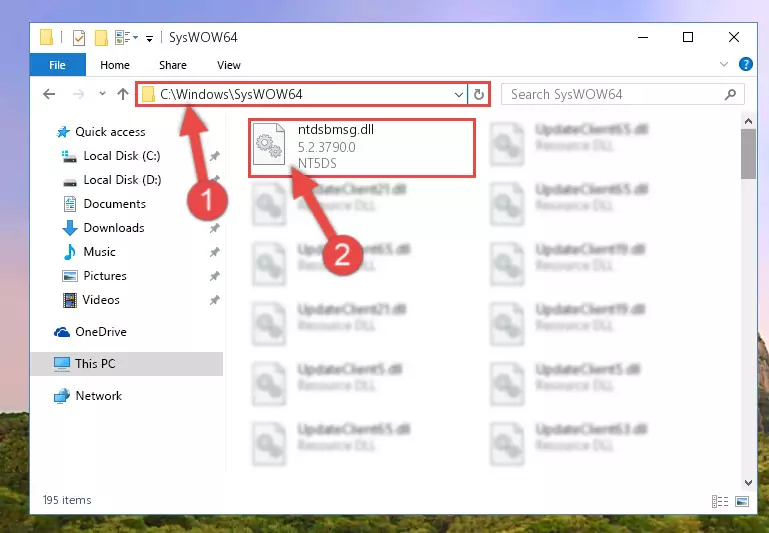Switch to the View ribbon tab

tap(229, 65)
